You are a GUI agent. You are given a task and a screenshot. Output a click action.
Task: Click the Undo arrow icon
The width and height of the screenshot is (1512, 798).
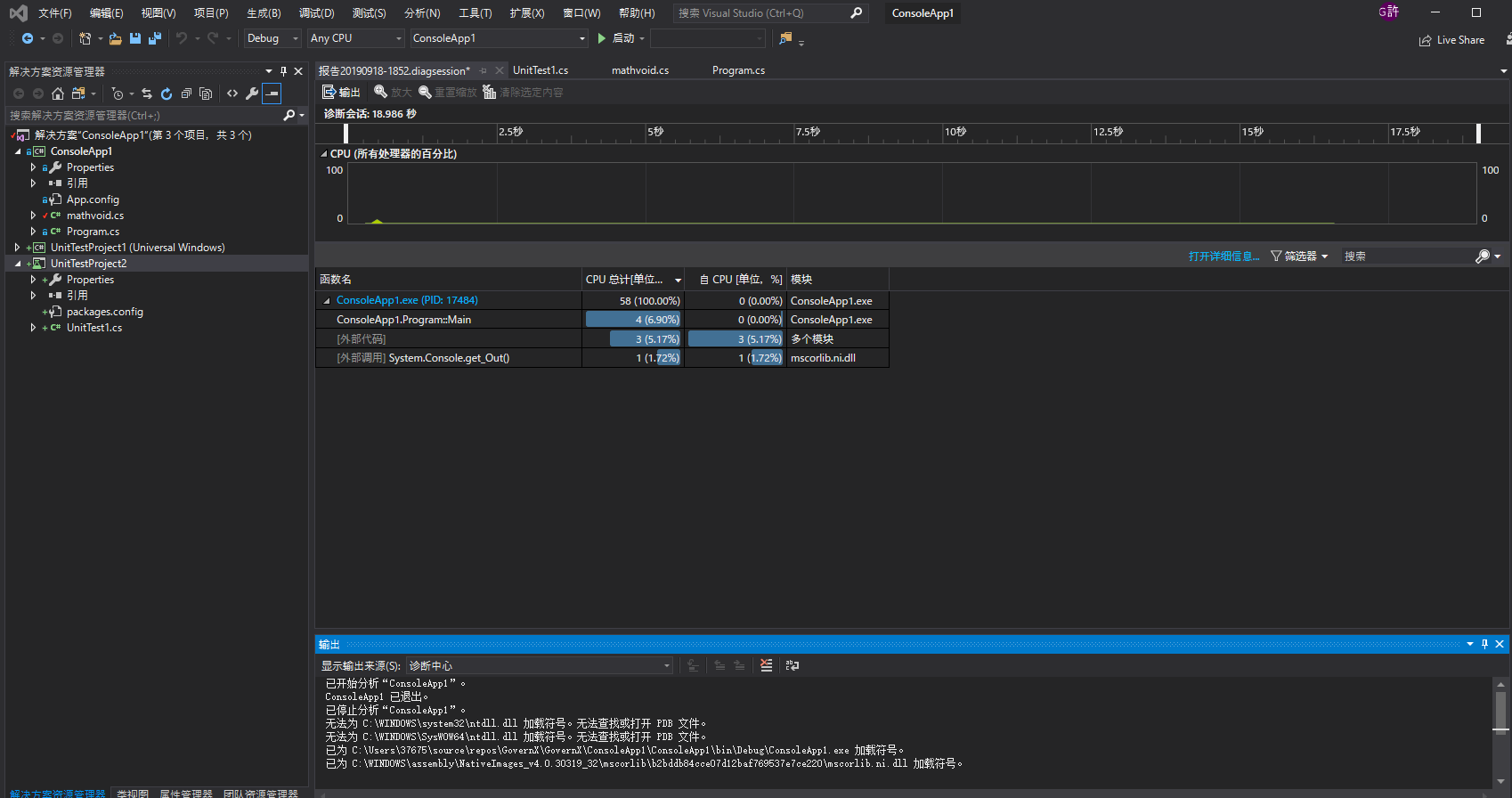tap(182, 38)
